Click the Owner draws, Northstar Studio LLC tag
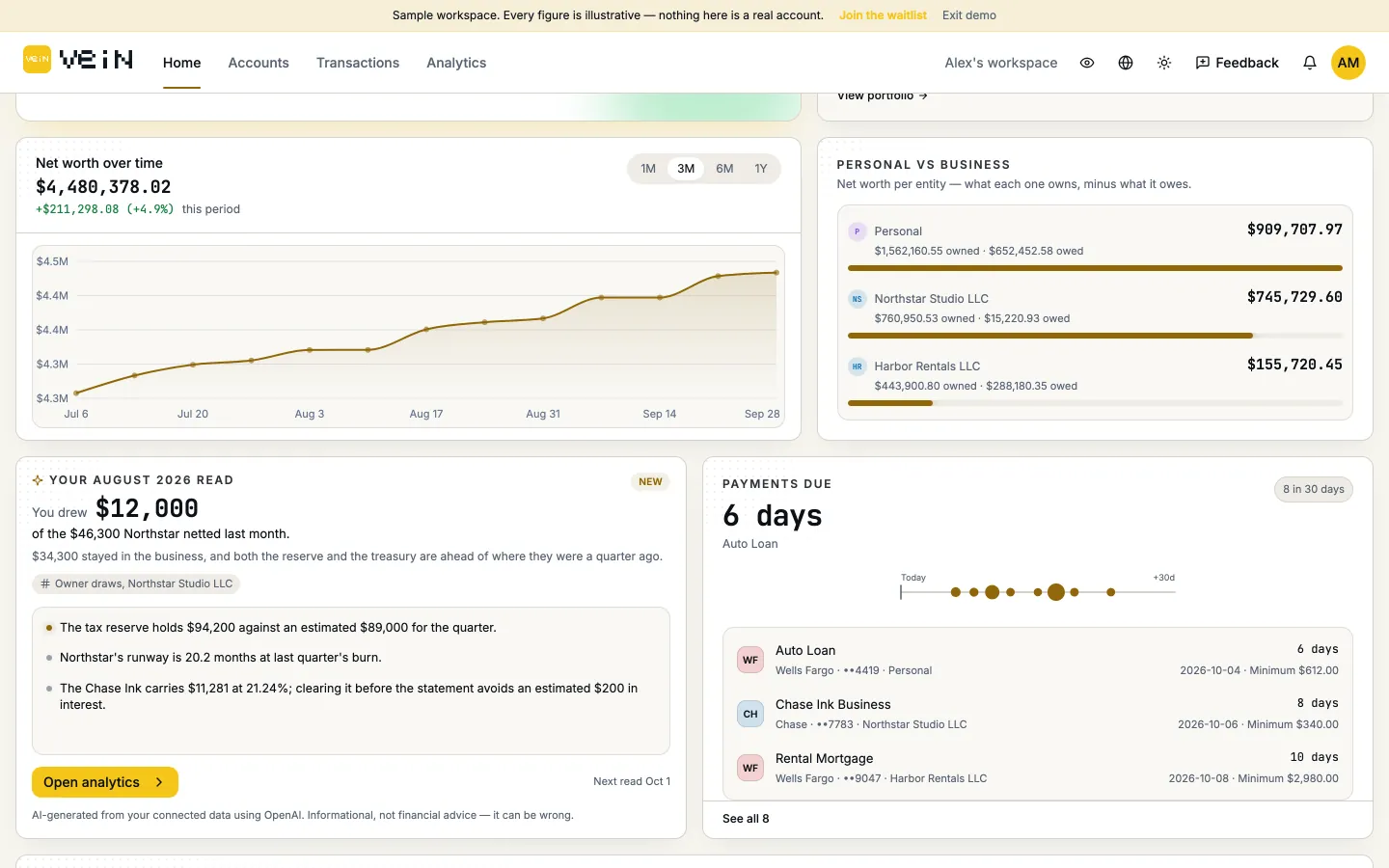This screenshot has width=1389, height=868. [x=136, y=583]
